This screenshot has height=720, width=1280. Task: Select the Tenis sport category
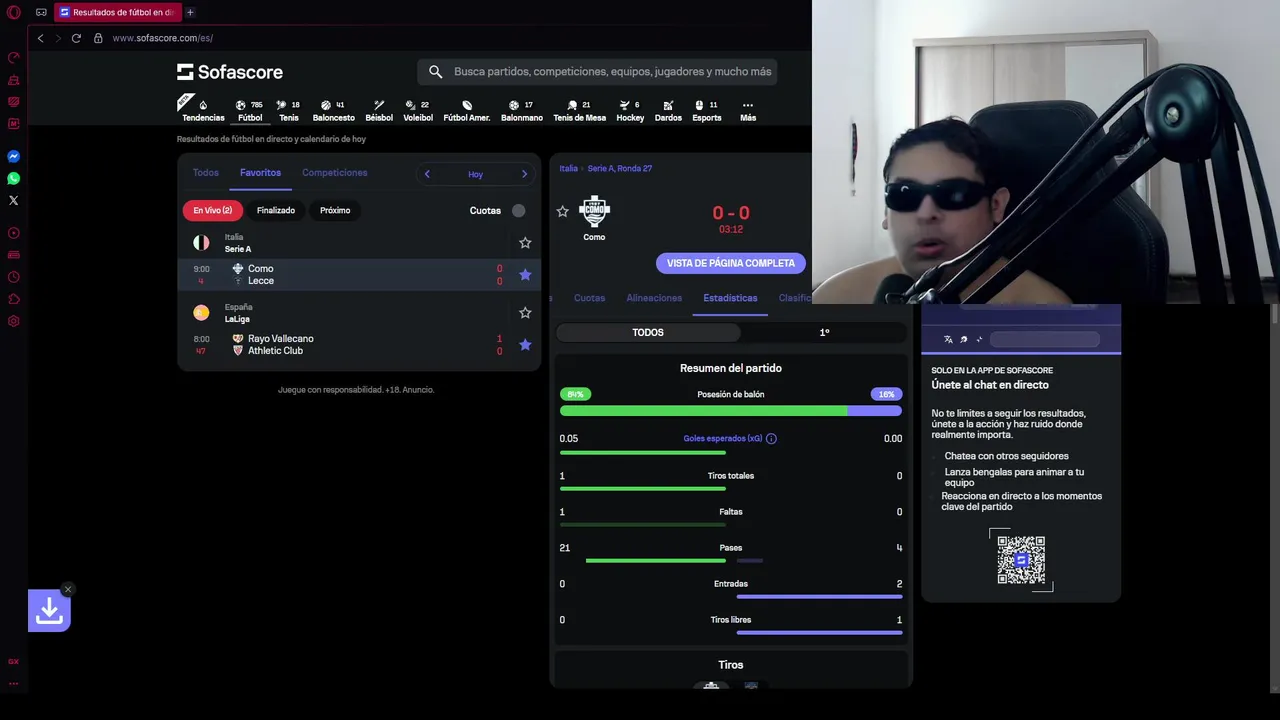(x=288, y=110)
